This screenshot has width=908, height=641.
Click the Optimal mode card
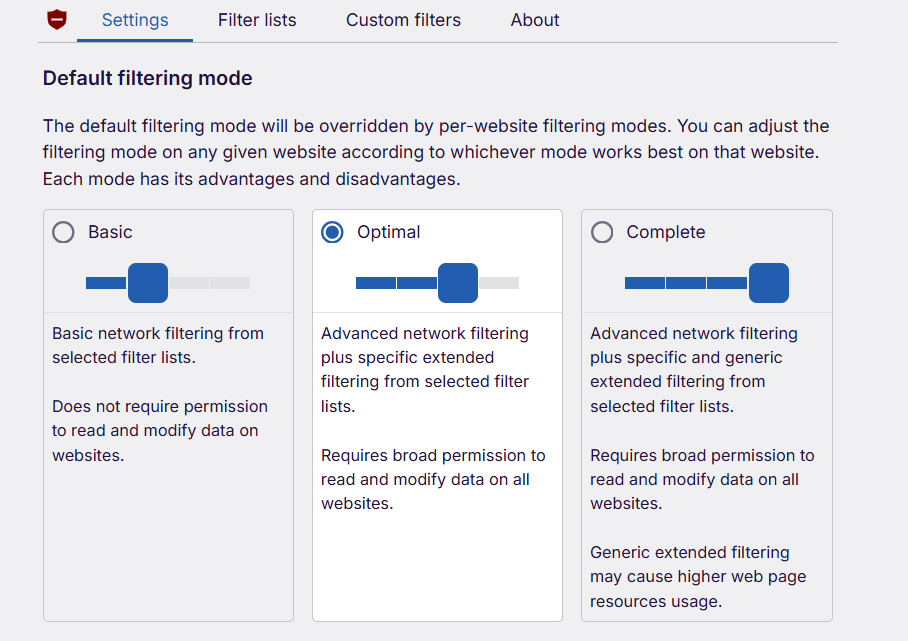tap(437, 560)
